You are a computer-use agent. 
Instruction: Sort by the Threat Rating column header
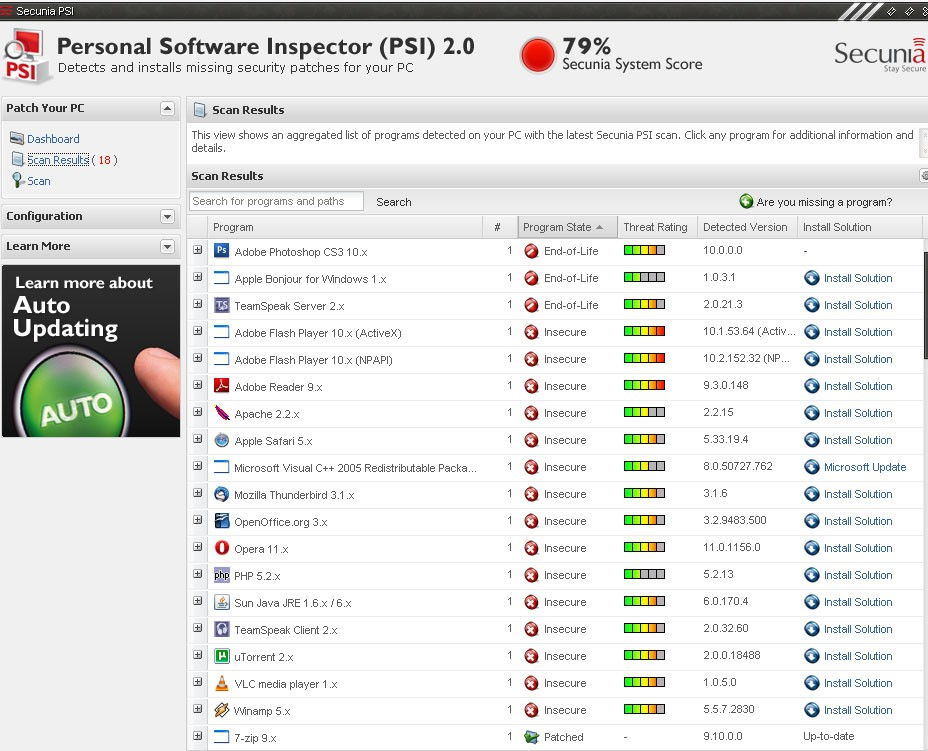pyautogui.click(x=657, y=227)
